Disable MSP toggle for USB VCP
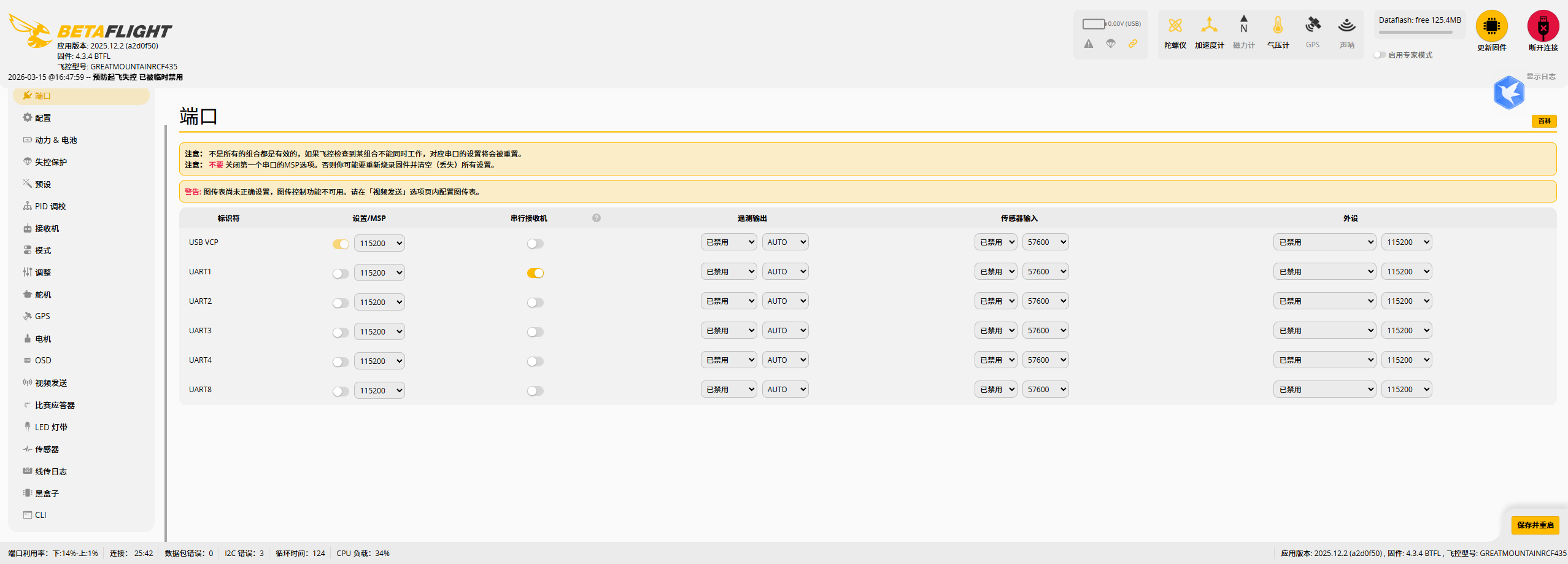This screenshot has height=564, width=1568. click(341, 244)
